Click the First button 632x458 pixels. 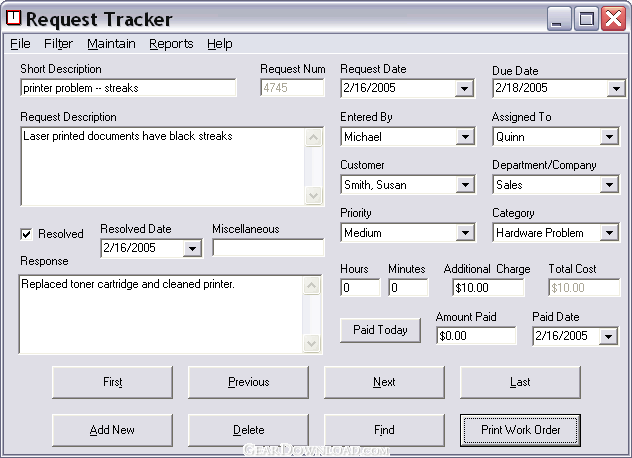(x=112, y=382)
